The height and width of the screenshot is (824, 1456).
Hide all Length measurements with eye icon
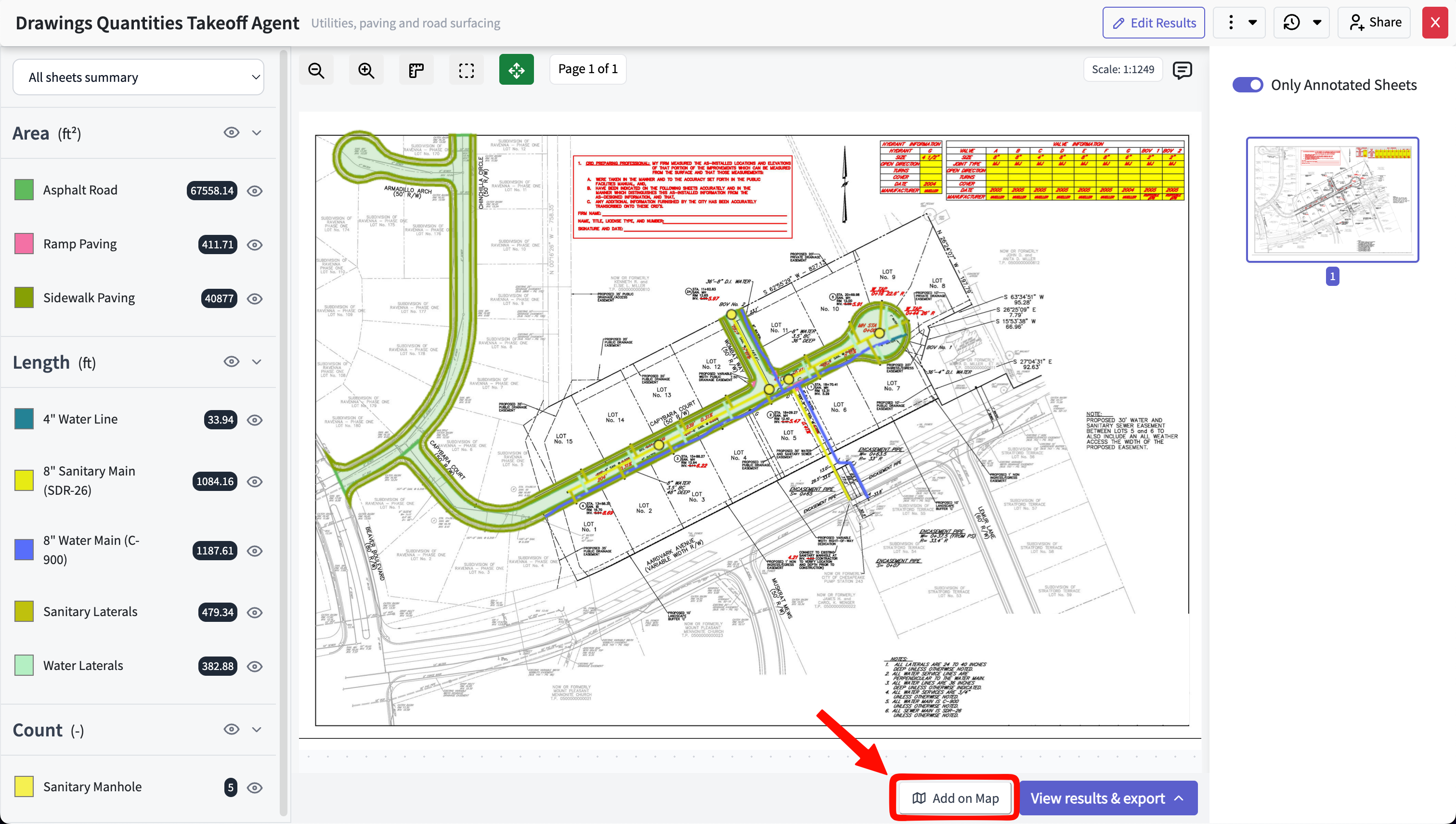pyautogui.click(x=232, y=361)
